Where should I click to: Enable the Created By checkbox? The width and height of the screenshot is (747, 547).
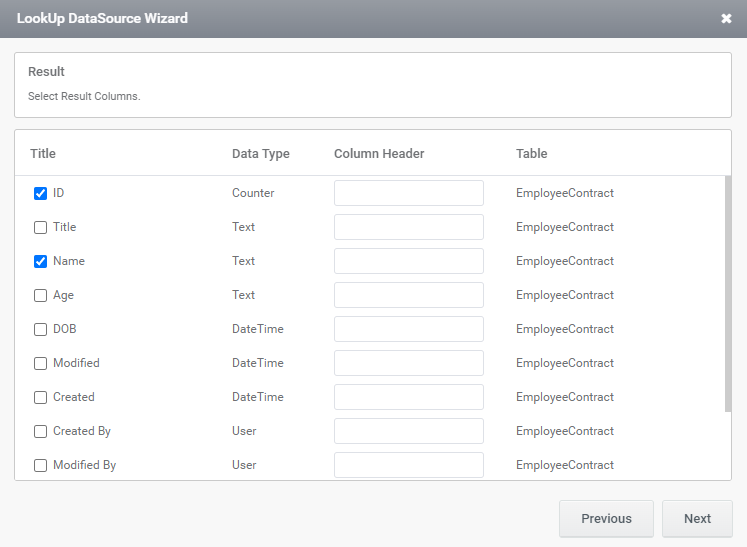tap(40, 431)
